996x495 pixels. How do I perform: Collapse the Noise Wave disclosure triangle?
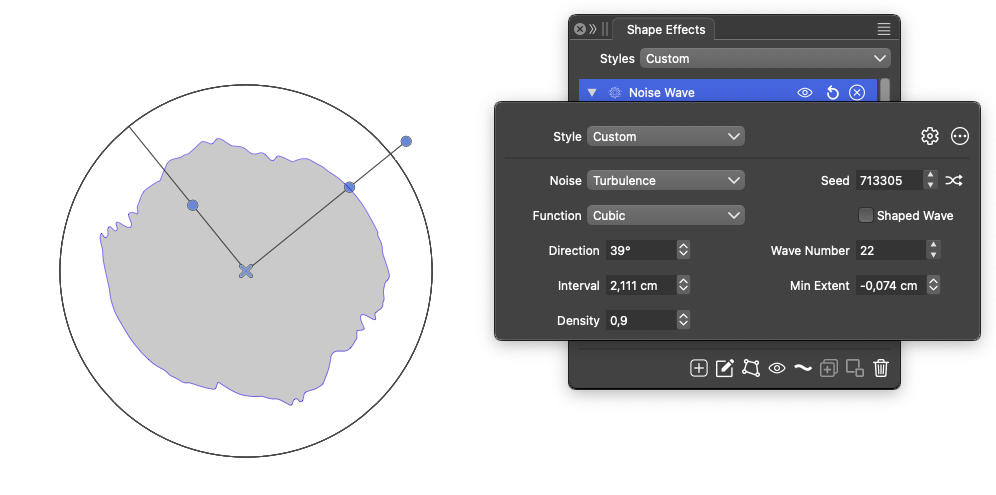pos(592,93)
